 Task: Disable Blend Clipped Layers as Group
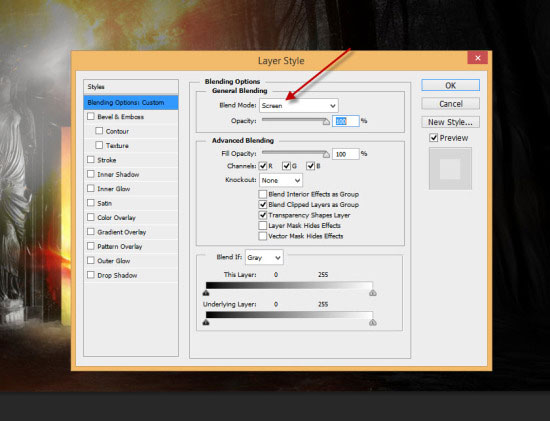click(262, 205)
